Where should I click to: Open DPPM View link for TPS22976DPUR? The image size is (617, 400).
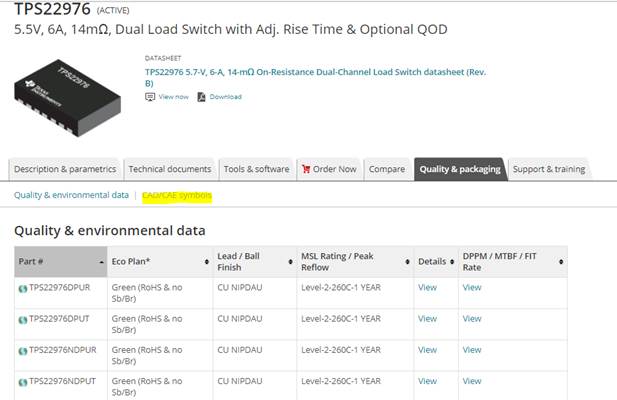click(x=472, y=288)
